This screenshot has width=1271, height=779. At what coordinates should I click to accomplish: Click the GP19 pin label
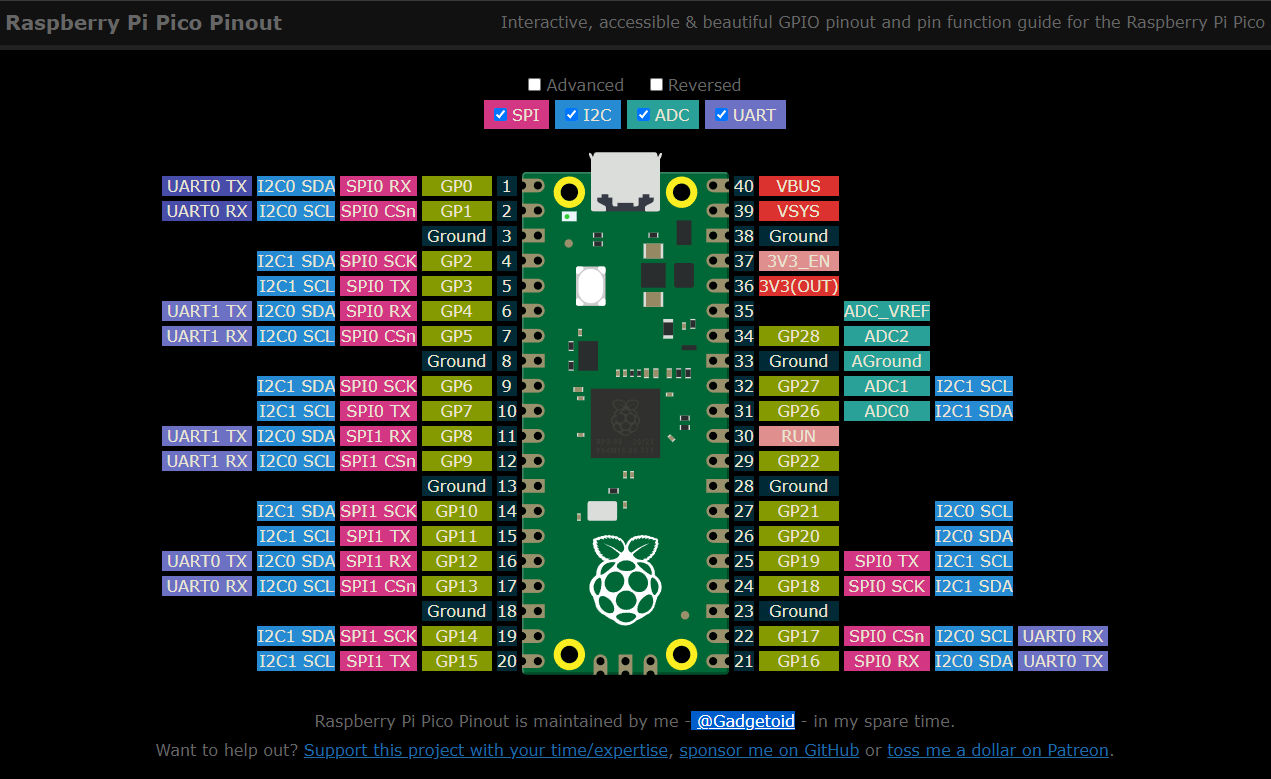[799, 561]
